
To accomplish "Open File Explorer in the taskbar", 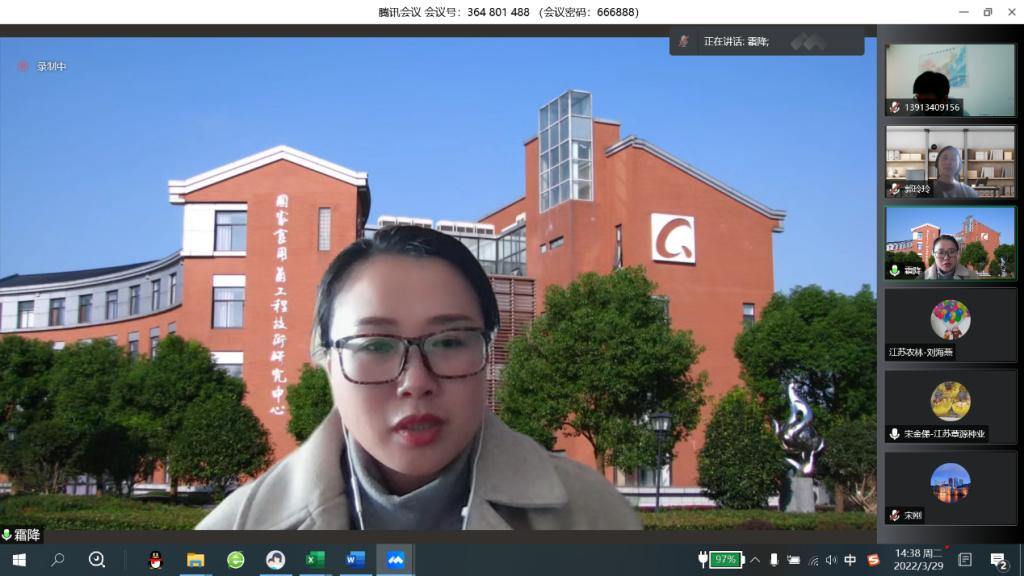I will (195, 560).
